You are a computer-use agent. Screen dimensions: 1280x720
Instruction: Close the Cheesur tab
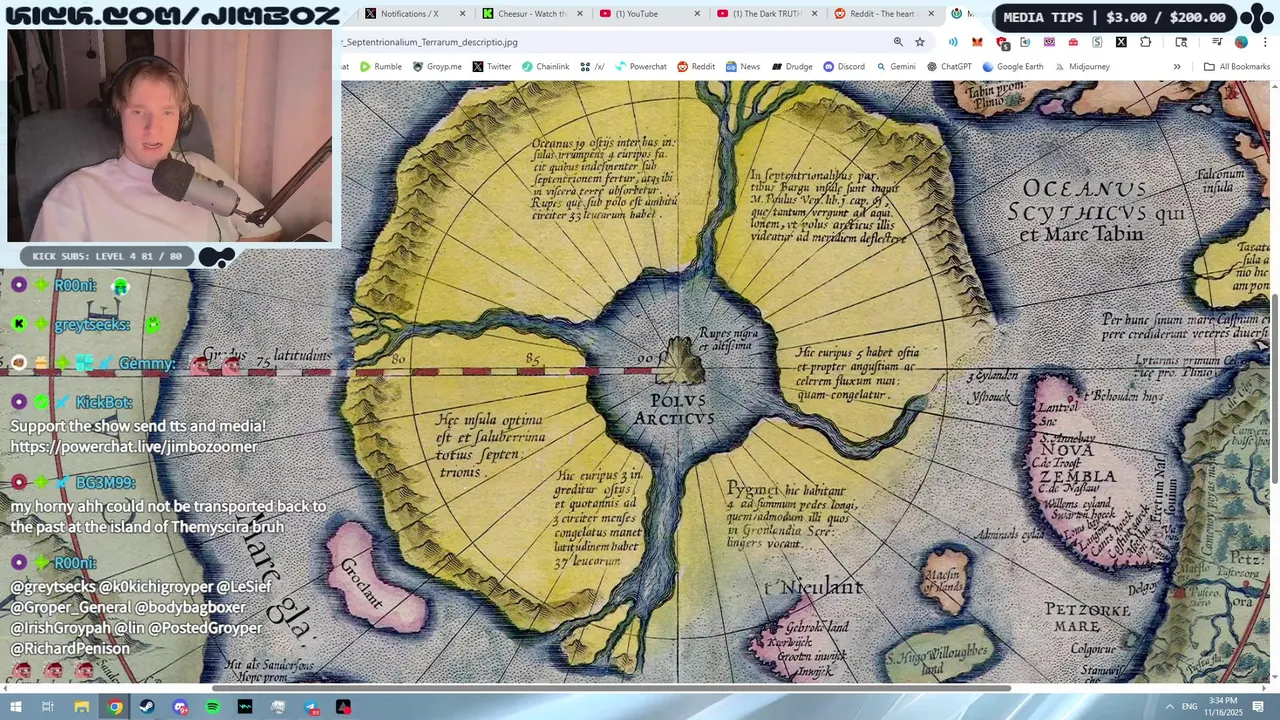(579, 14)
